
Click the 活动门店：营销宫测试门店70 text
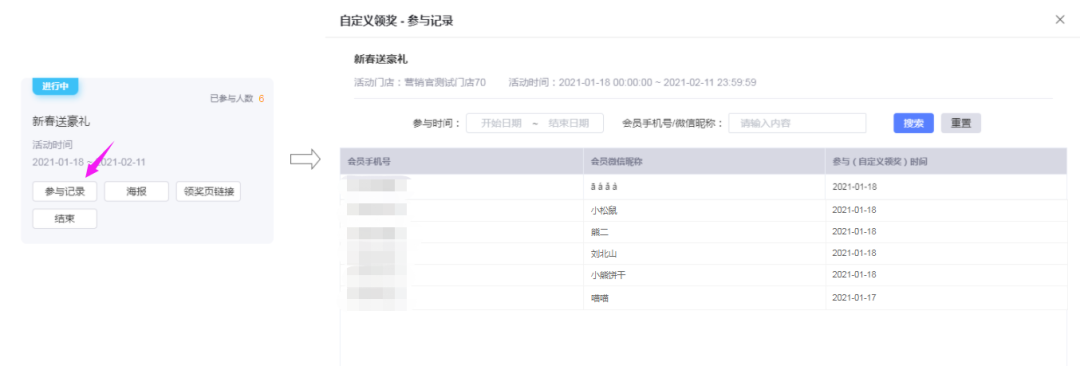(x=419, y=83)
